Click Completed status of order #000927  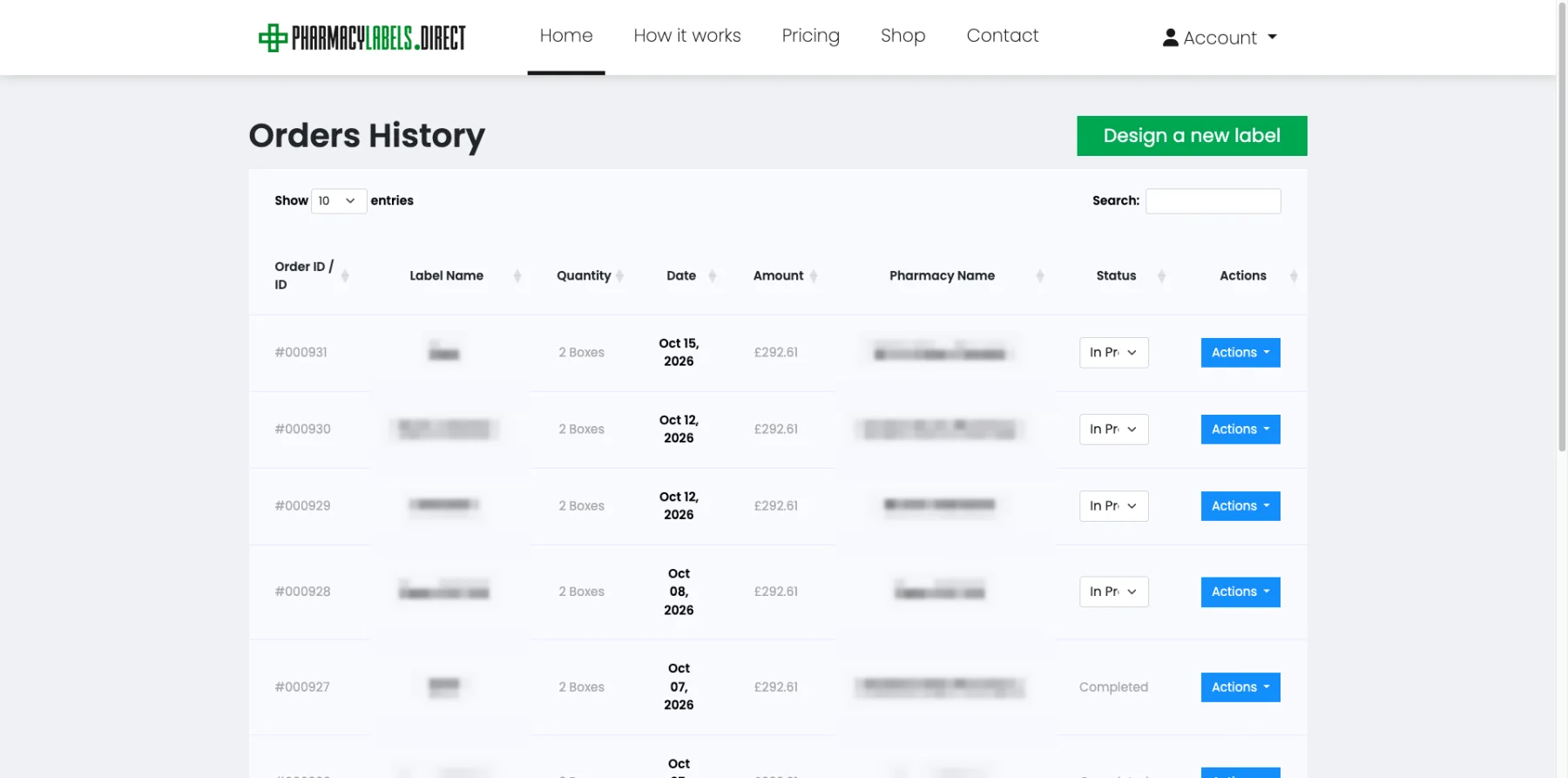point(1113,687)
